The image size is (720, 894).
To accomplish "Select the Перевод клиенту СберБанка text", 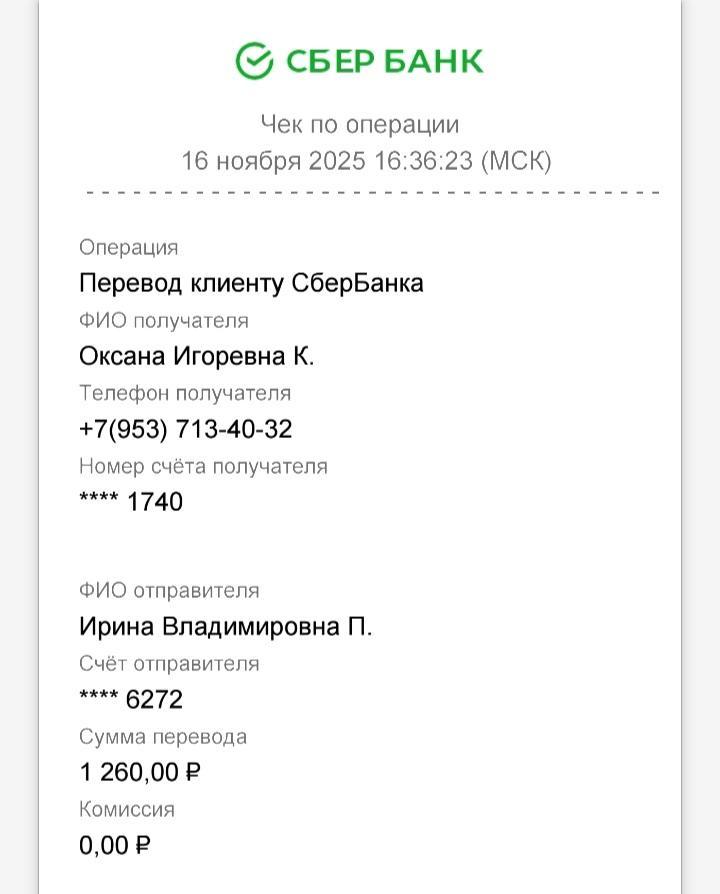I will 251,283.
